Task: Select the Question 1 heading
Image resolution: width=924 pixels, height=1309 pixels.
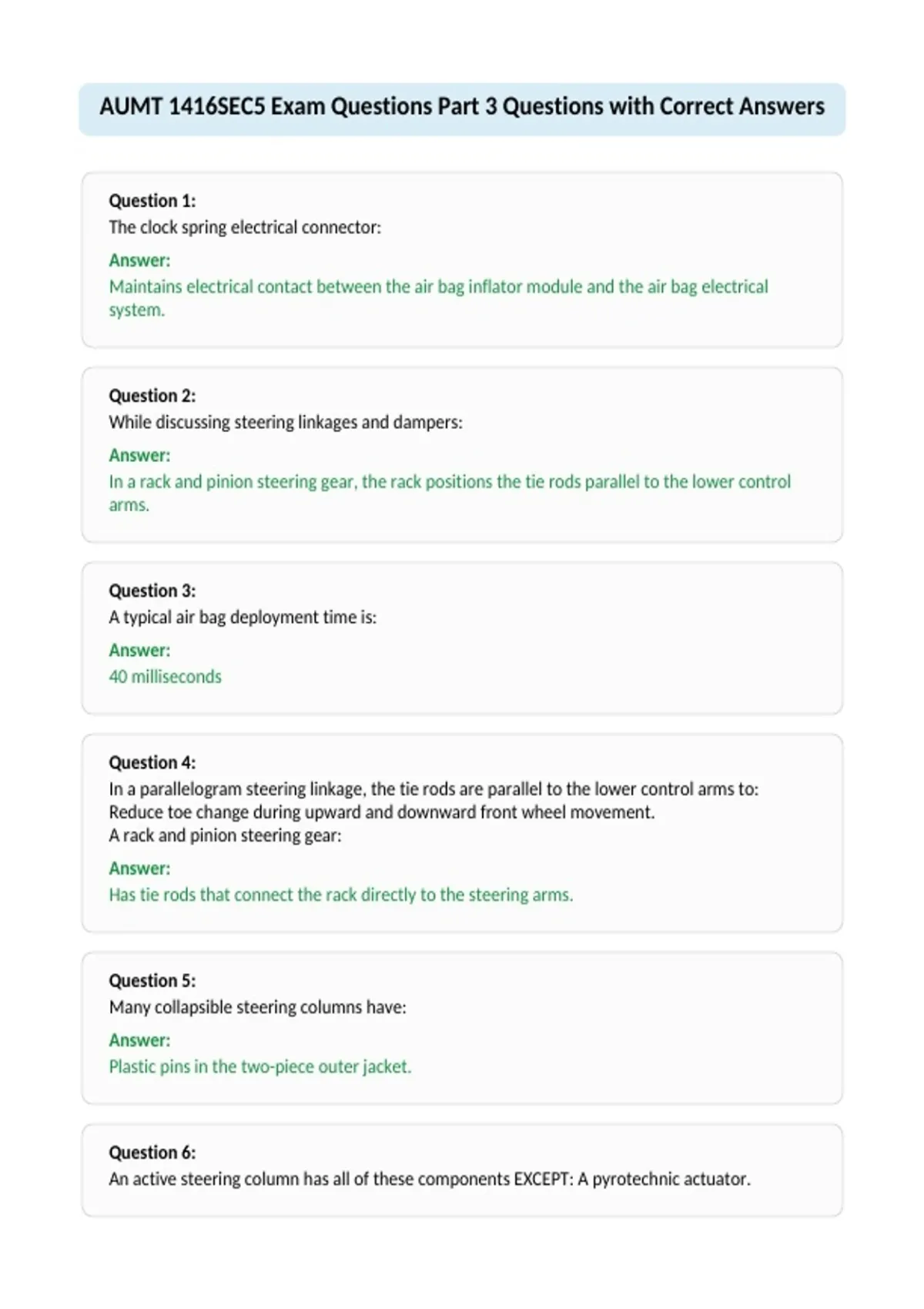Action: click(x=152, y=201)
